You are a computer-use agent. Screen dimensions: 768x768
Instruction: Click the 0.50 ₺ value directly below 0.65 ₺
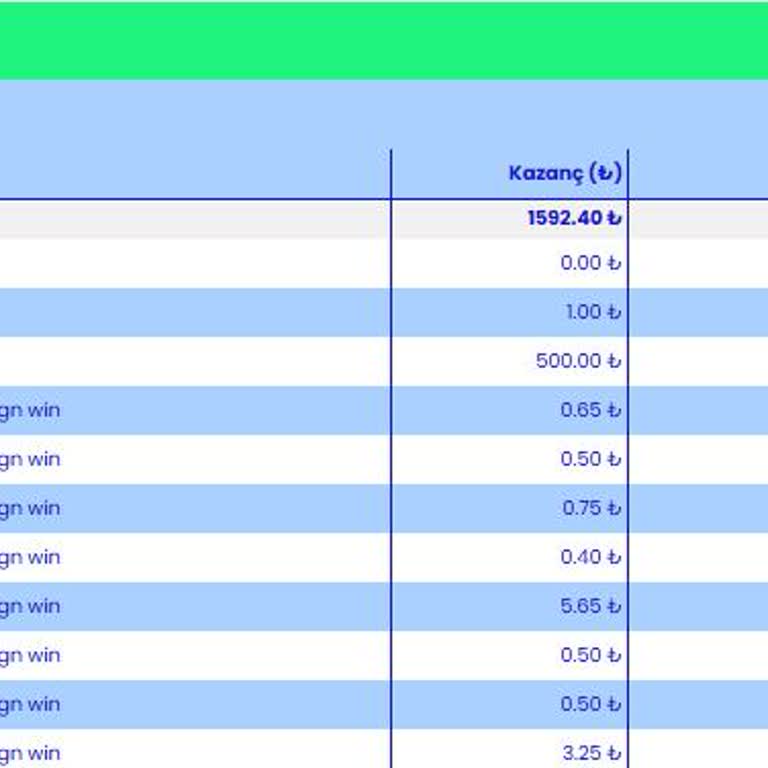[x=590, y=459]
